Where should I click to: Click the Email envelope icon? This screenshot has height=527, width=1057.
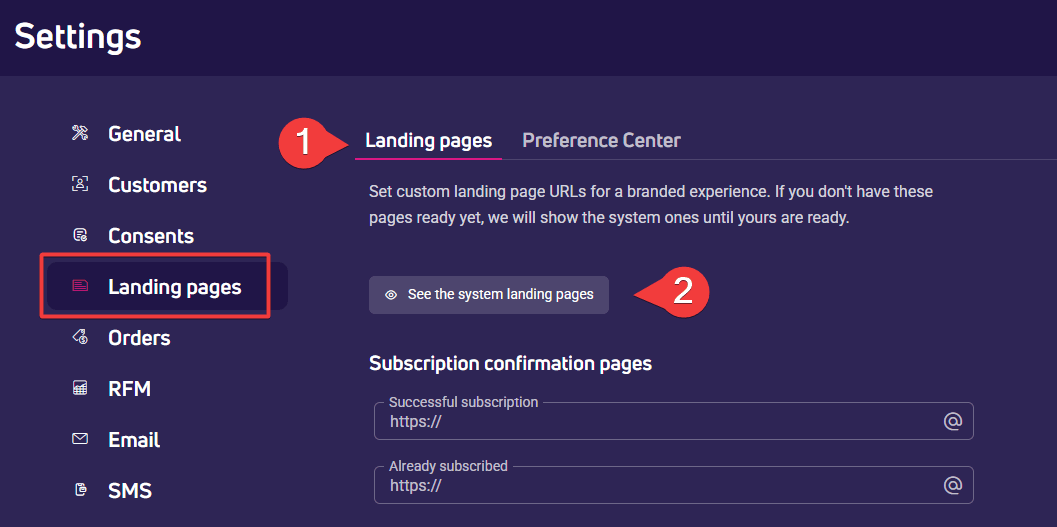(x=80, y=439)
